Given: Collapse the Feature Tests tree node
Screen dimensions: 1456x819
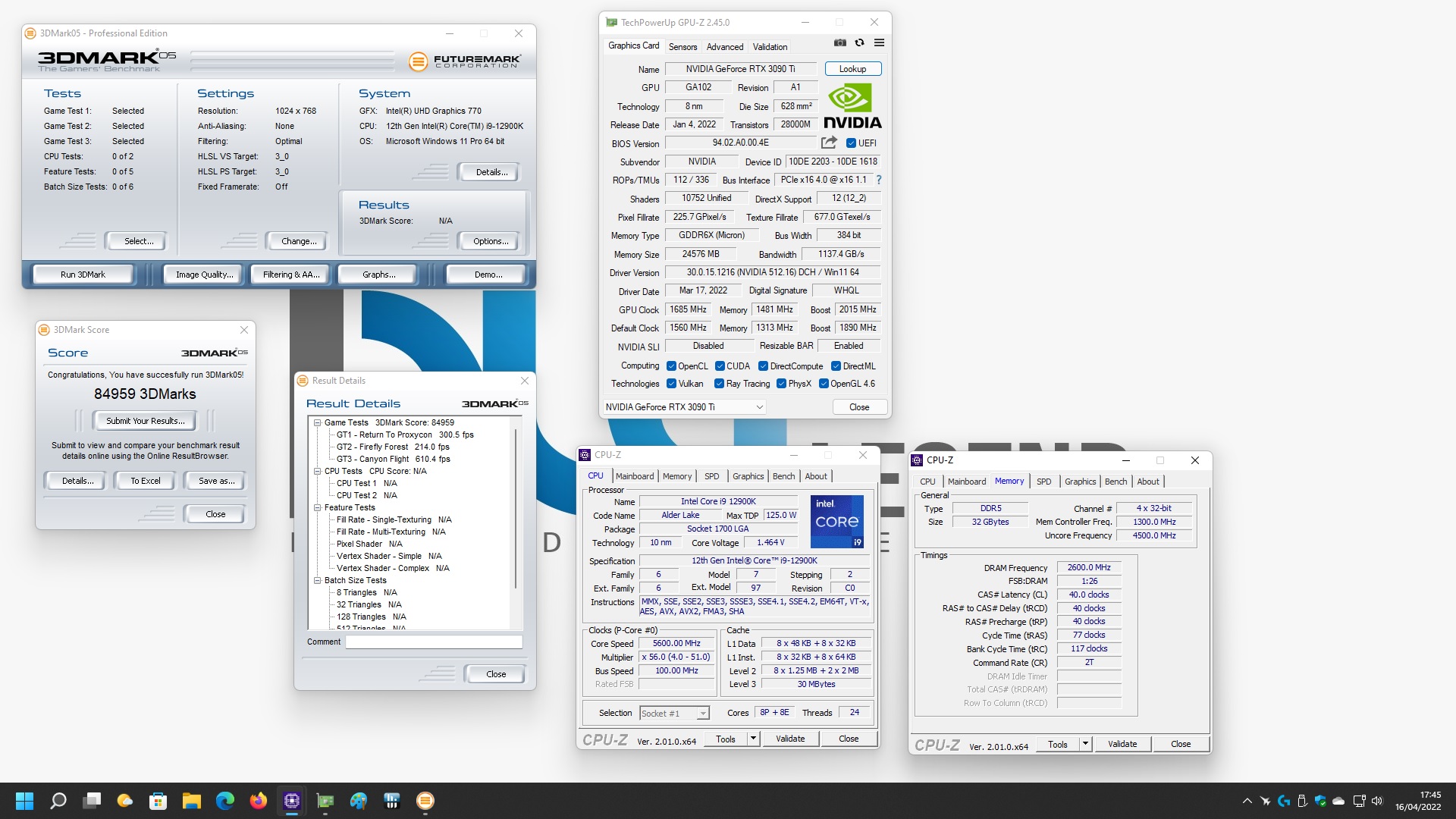Looking at the screenshot, I should pos(318,508).
